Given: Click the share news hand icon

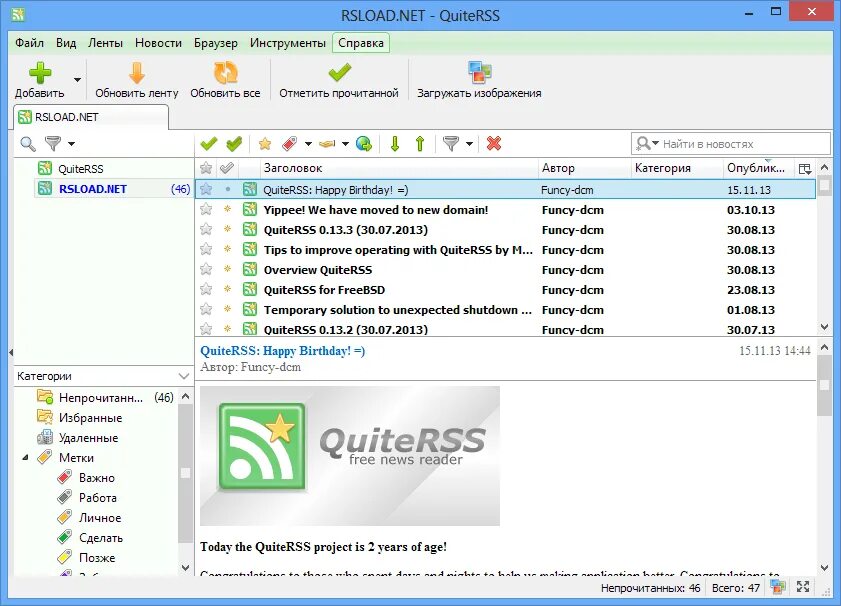Looking at the screenshot, I should 327,144.
